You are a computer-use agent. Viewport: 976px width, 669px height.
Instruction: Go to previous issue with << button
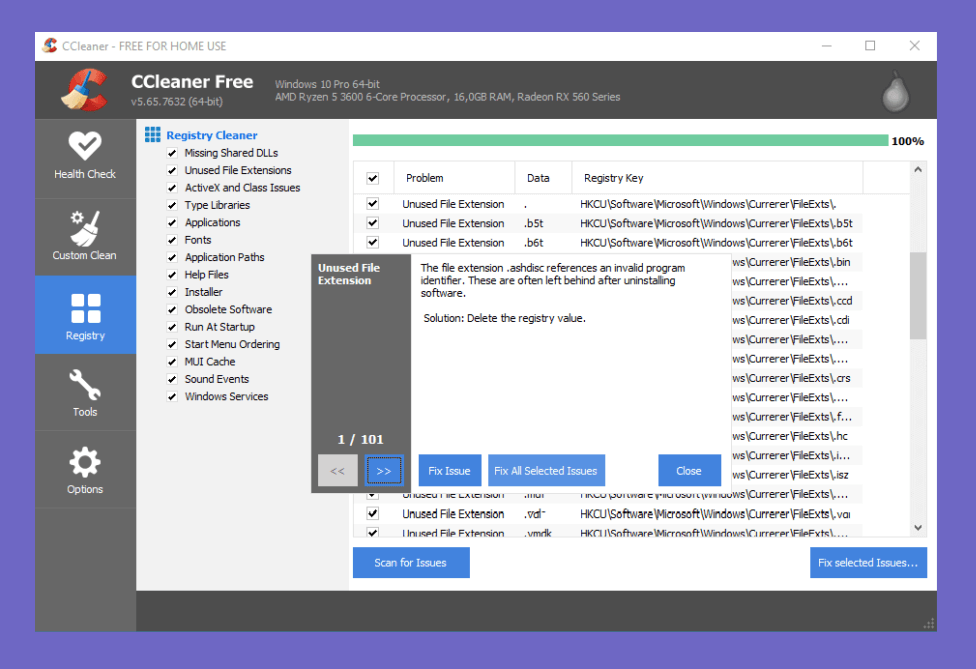(337, 470)
